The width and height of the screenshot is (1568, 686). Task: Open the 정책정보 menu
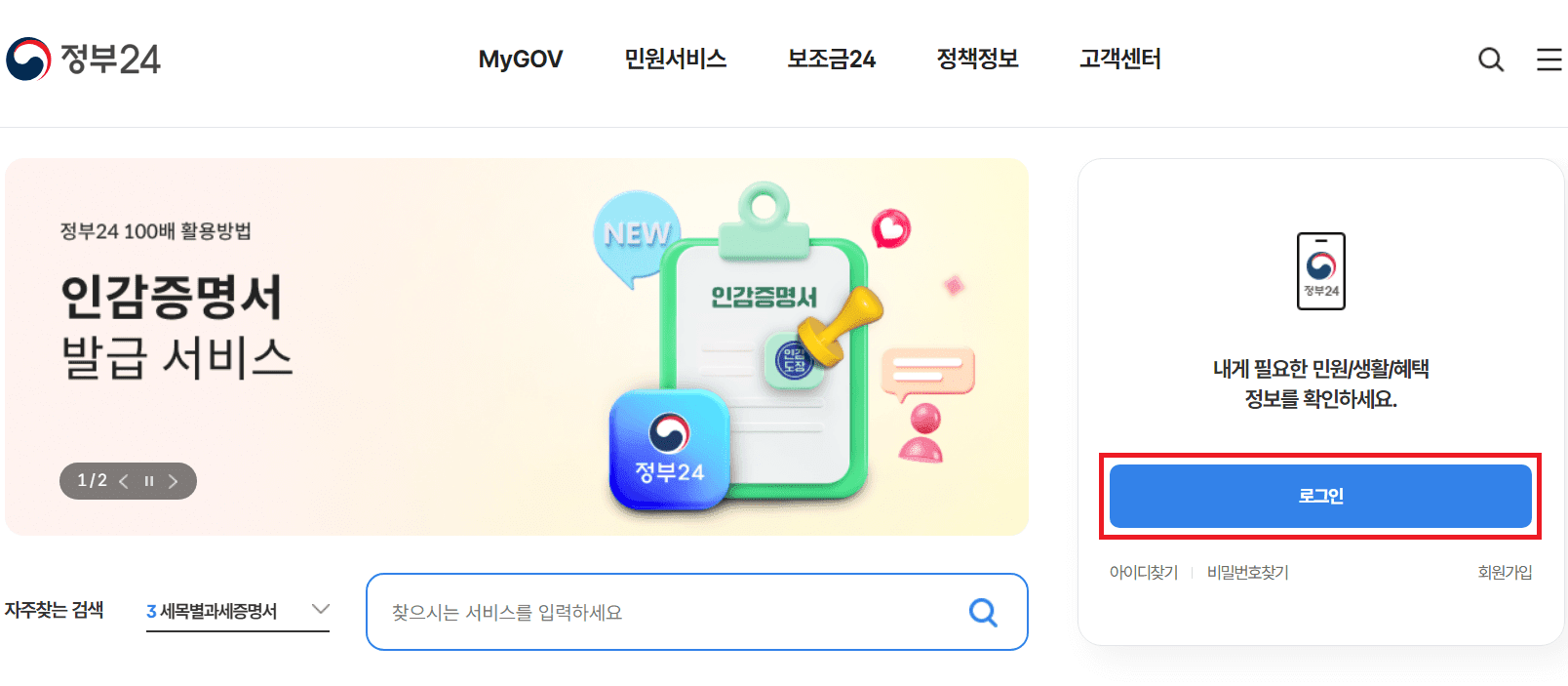point(978,60)
